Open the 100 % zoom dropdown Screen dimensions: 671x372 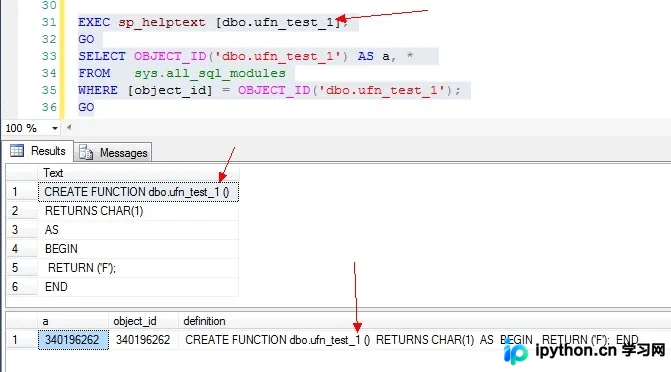(55, 128)
